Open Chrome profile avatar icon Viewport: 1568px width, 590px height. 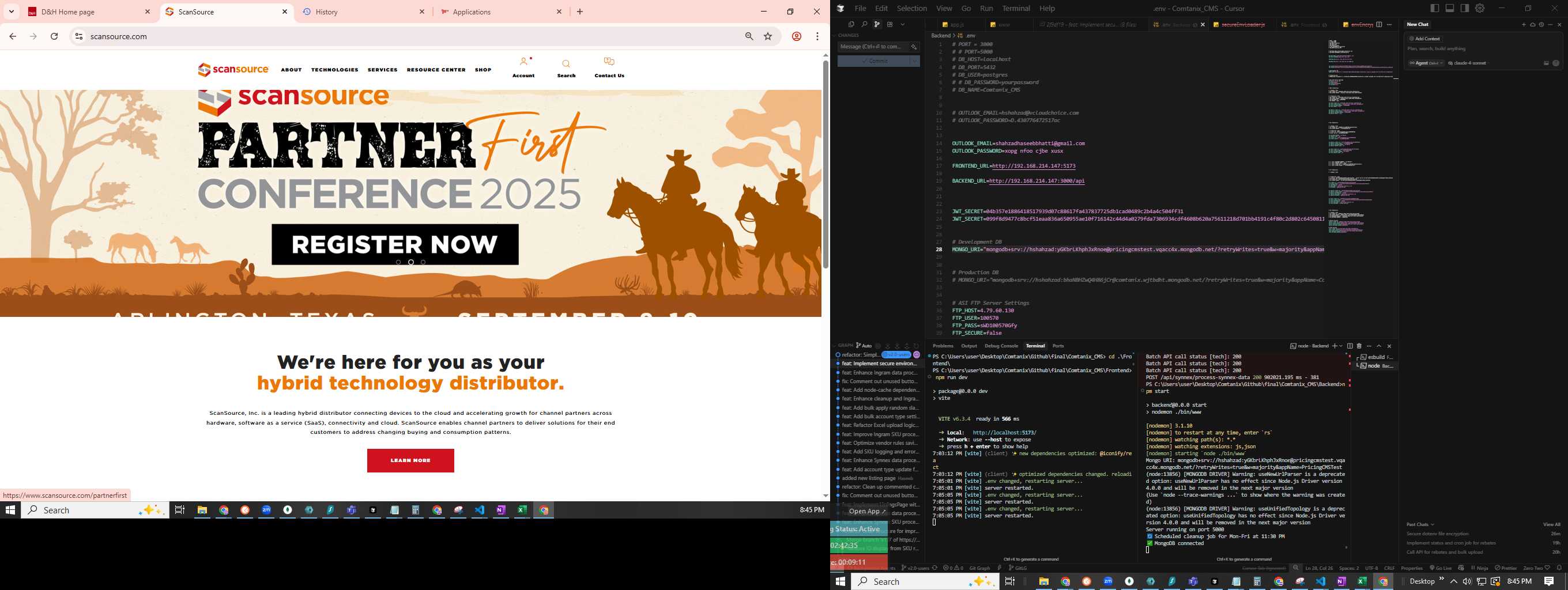coord(796,36)
